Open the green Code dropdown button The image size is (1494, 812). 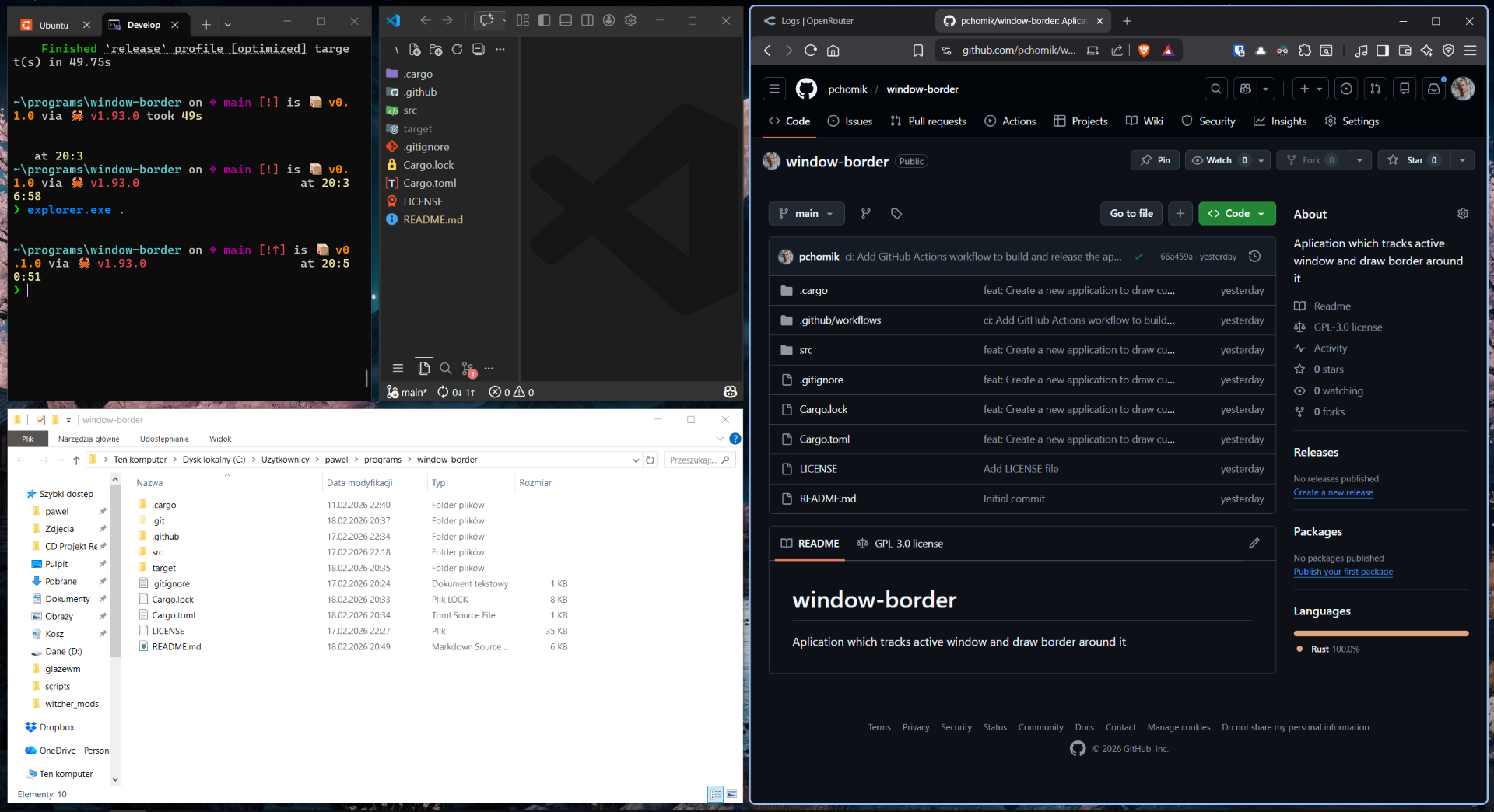1236,213
